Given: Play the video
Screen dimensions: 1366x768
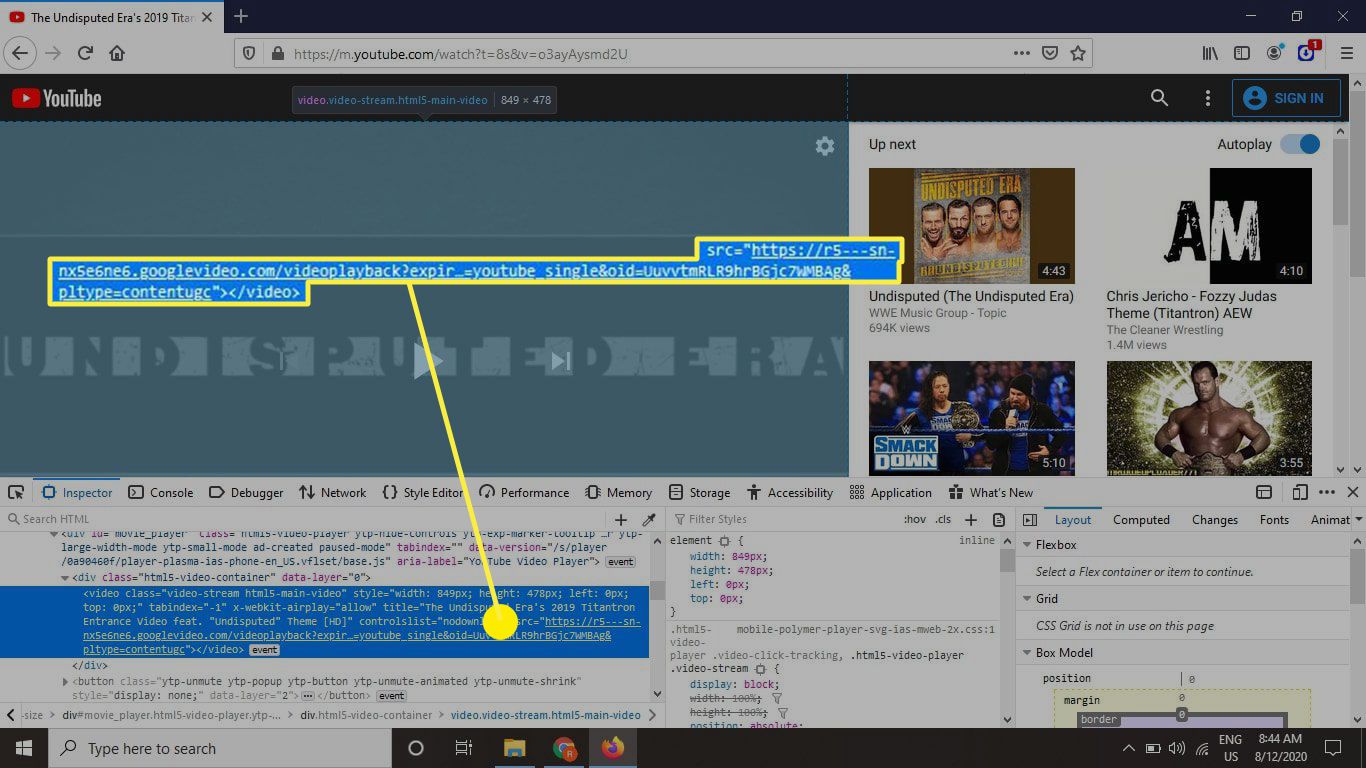Looking at the screenshot, I should pos(427,361).
